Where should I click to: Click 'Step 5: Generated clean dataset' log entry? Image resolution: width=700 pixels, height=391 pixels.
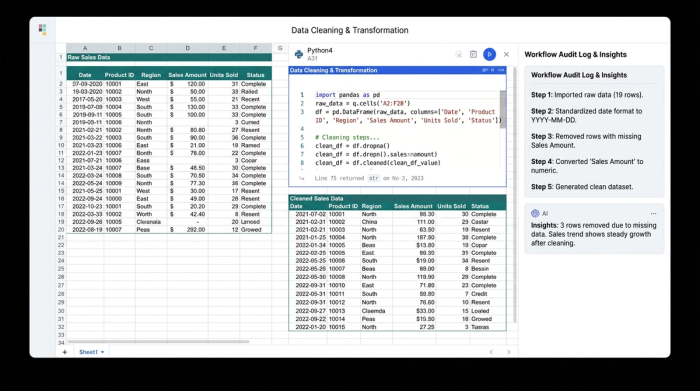pyautogui.click(x=582, y=187)
